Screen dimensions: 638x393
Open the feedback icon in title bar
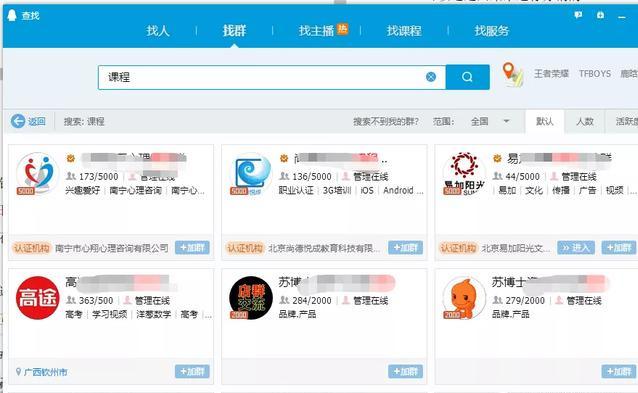(578, 15)
